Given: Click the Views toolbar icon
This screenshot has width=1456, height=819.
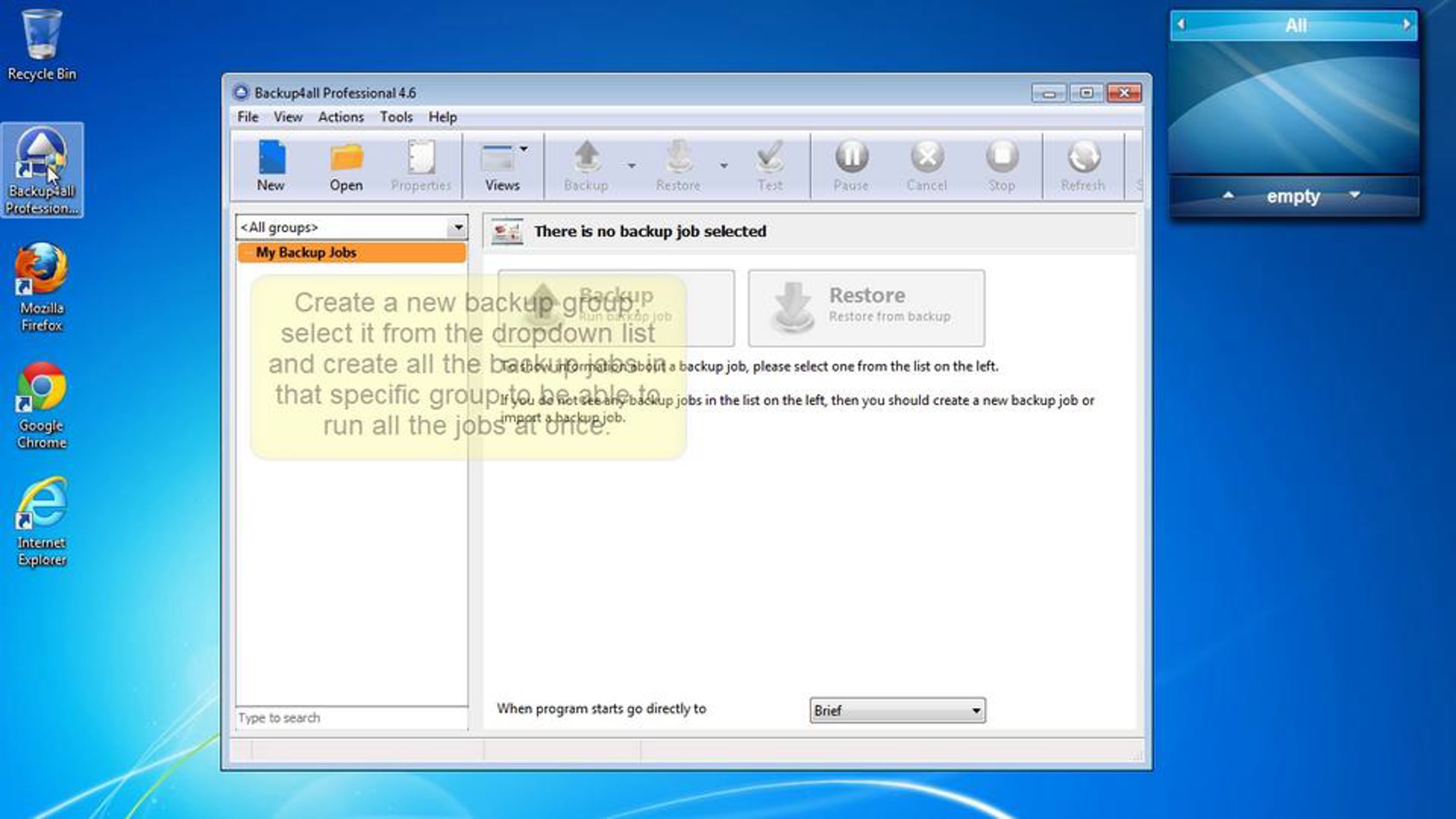Looking at the screenshot, I should tap(498, 159).
